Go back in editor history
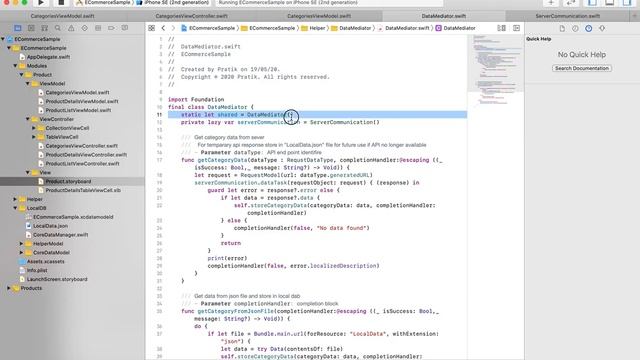This screenshot has width=640, height=360. [163, 28]
